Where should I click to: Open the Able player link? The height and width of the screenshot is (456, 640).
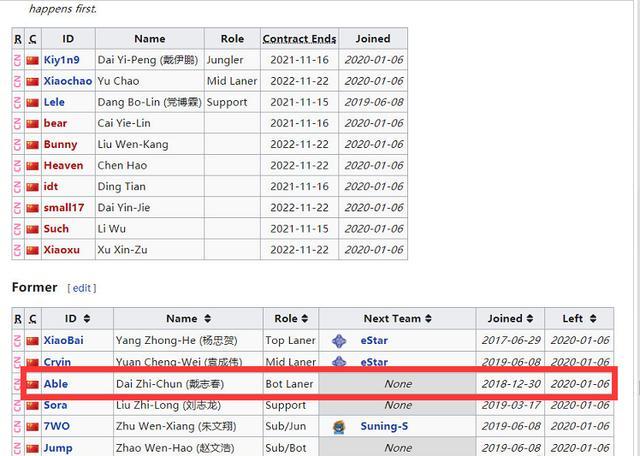[x=56, y=384]
